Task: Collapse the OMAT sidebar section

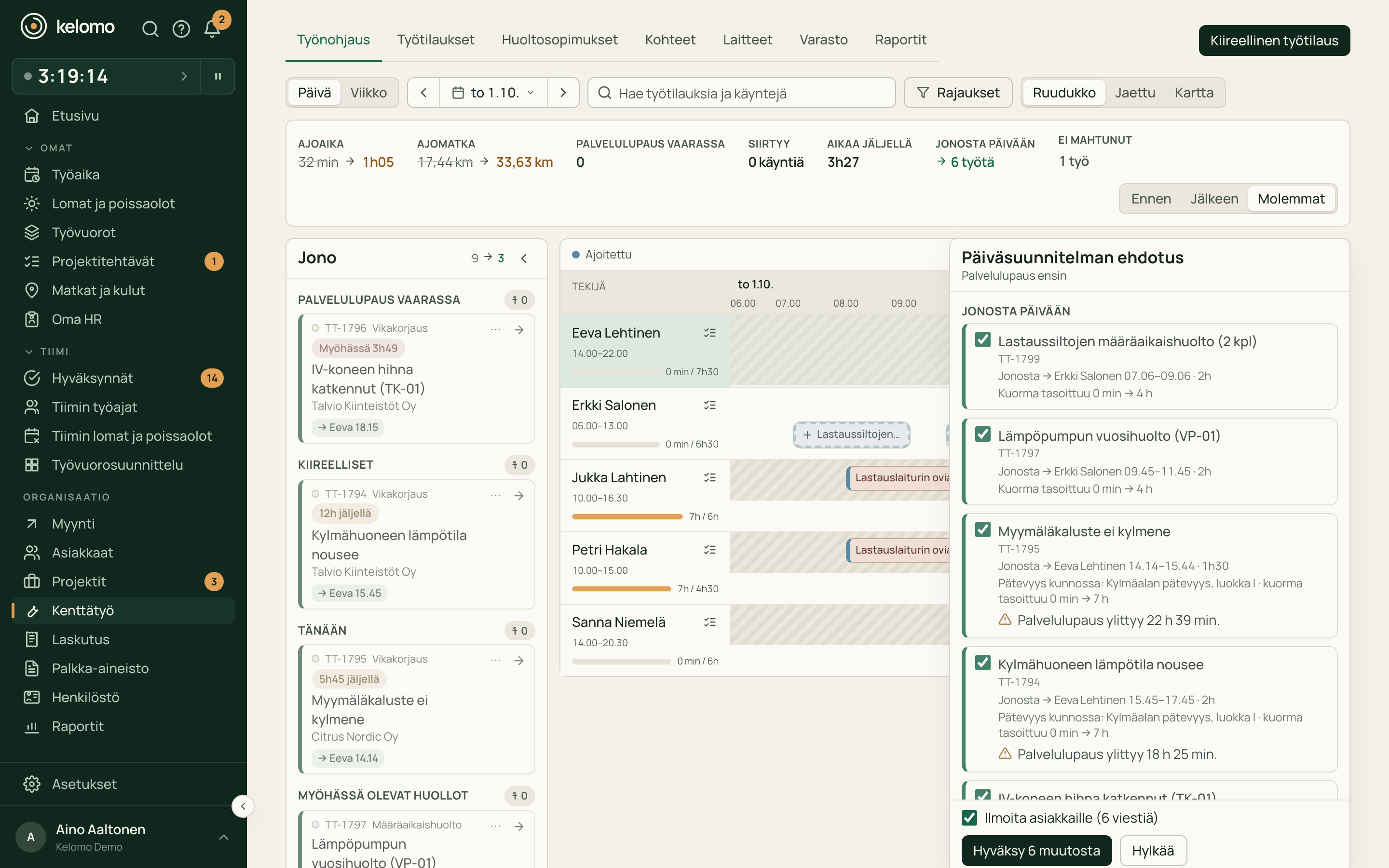Action: tap(49, 148)
